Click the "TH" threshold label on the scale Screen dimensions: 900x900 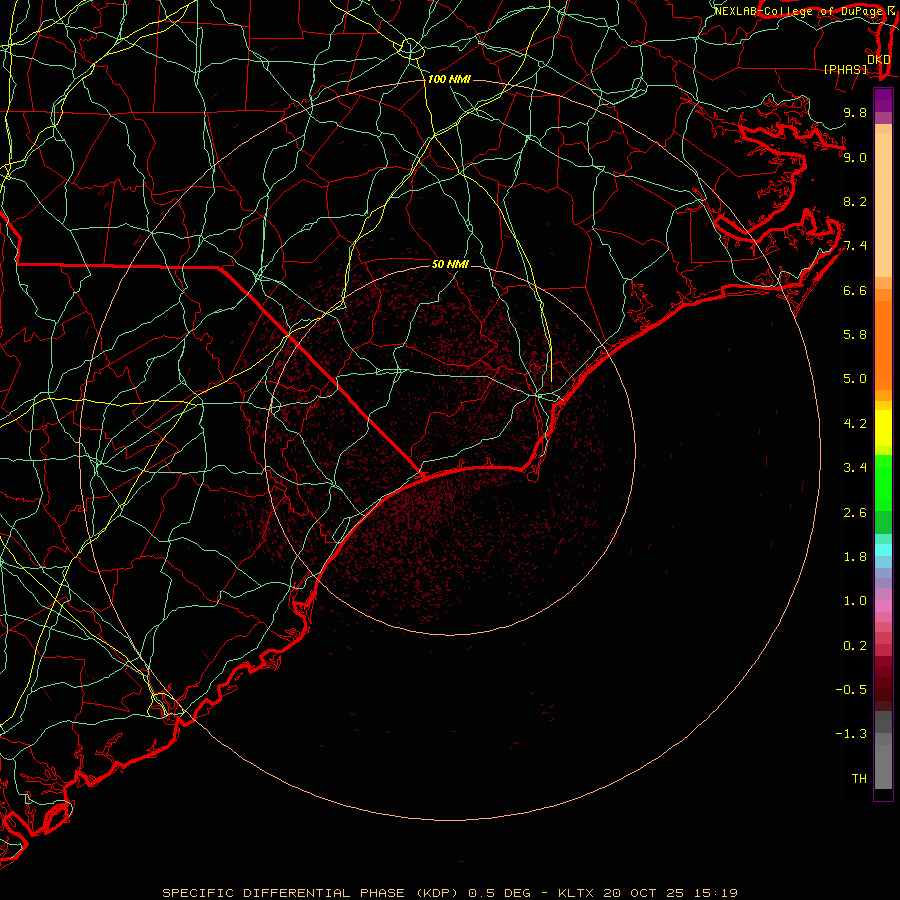click(x=859, y=779)
